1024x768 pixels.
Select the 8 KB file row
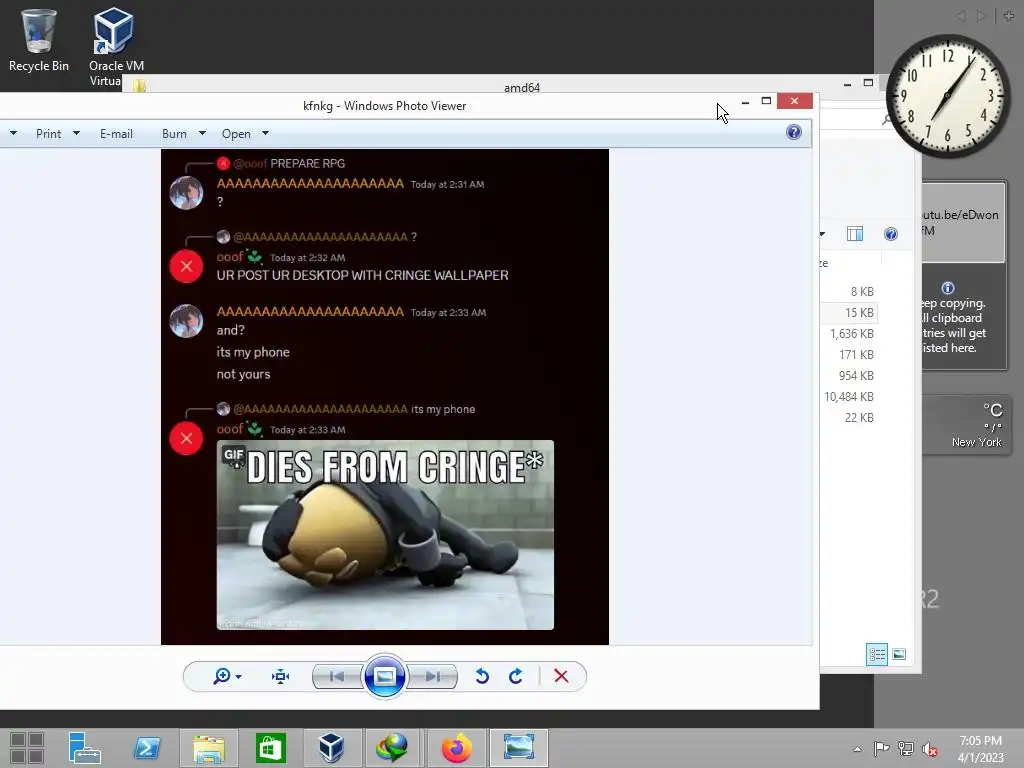(x=849, y=292)
